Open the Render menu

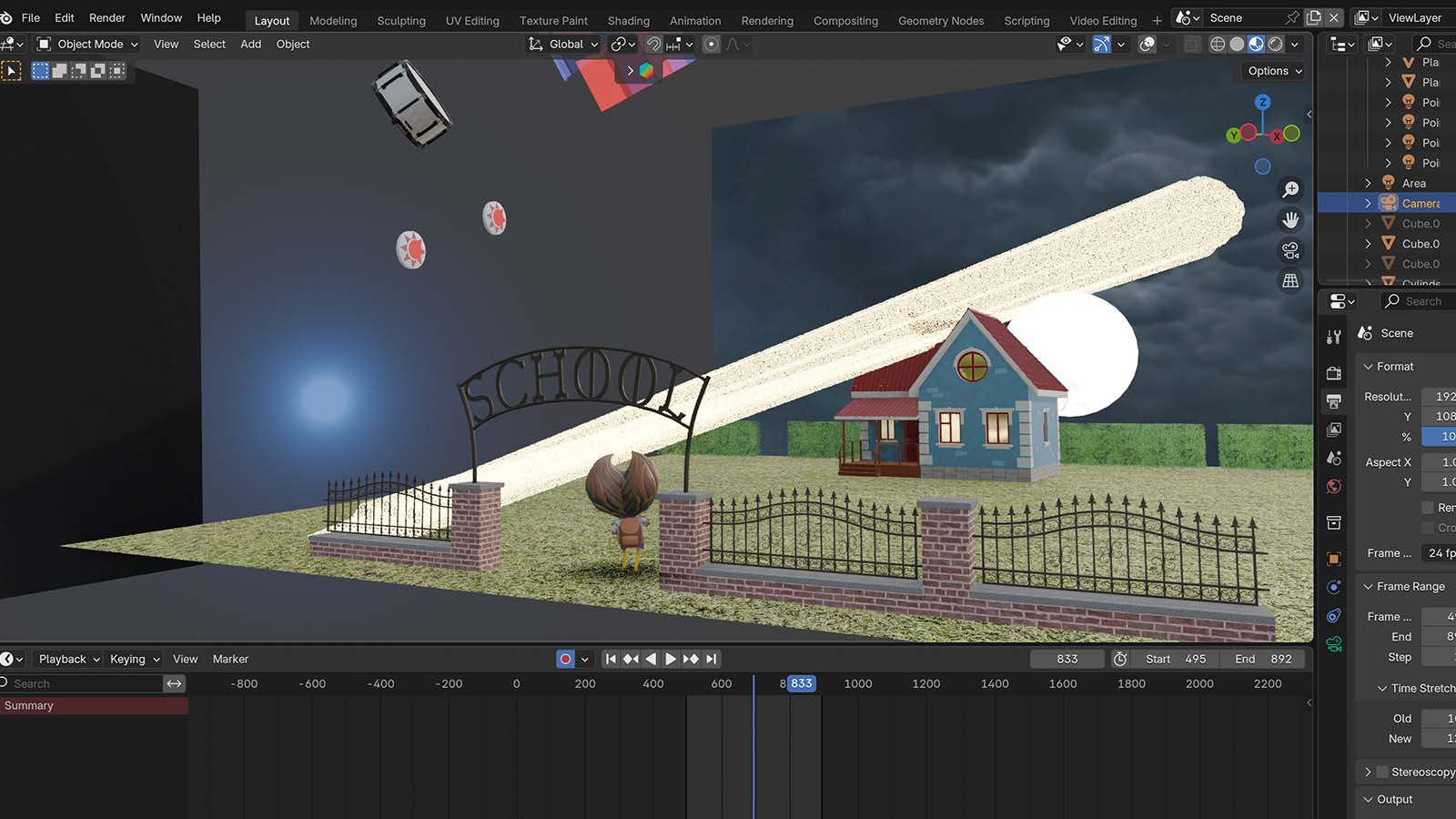pos(106,17)
